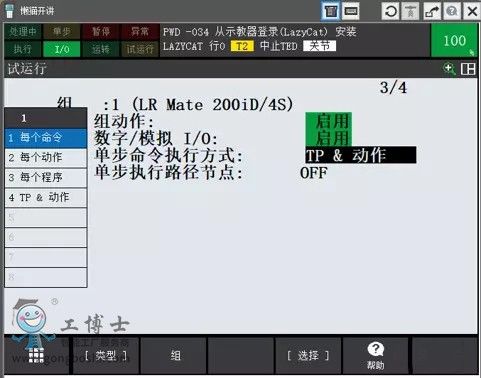481x378 pixels.
Task: Click the zoom-in magnifier icon
Action: (x=449, y=69)
